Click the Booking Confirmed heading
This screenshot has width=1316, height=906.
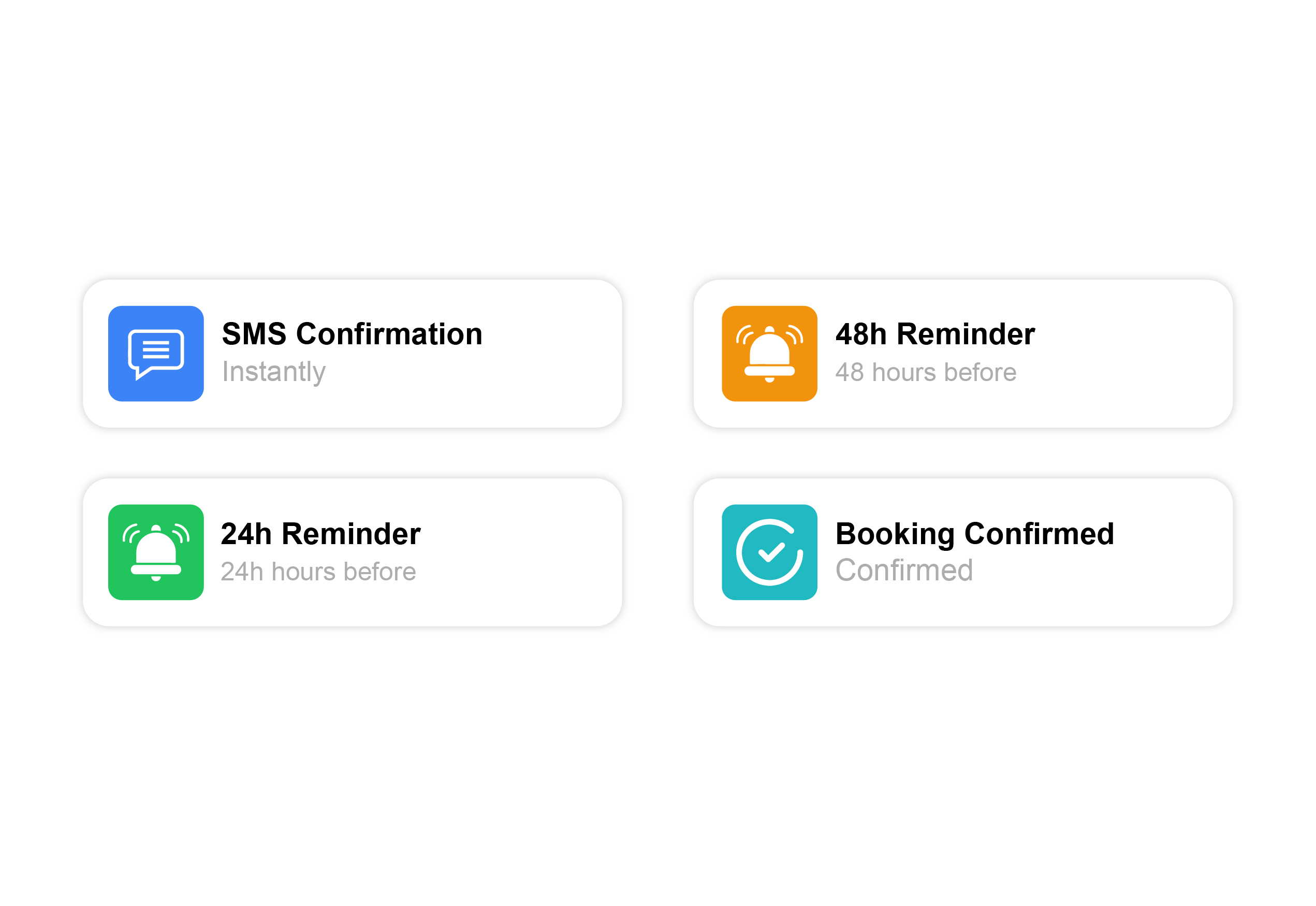[x=974, y=534]
